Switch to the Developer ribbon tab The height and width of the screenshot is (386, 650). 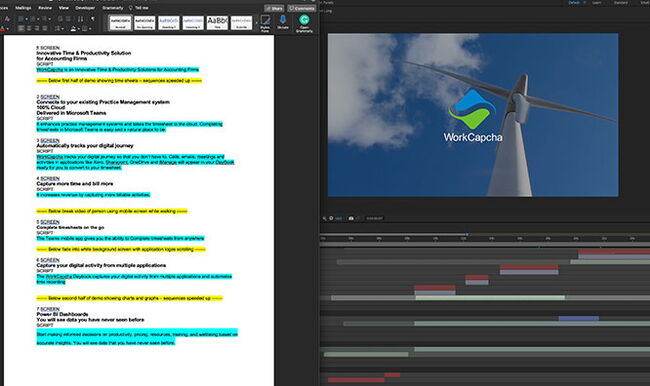(85, 7)
